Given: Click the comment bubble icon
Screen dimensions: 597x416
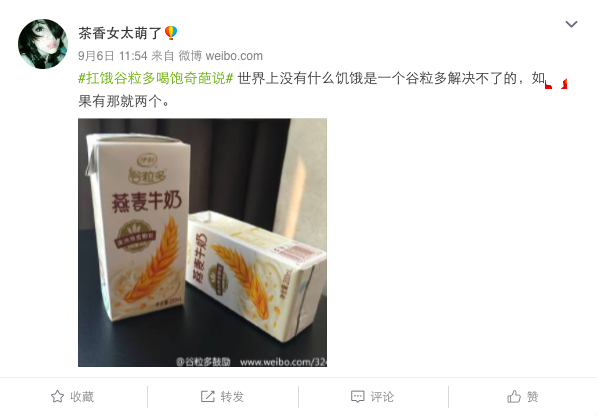Looking at the screenshot, I should 358,397.
